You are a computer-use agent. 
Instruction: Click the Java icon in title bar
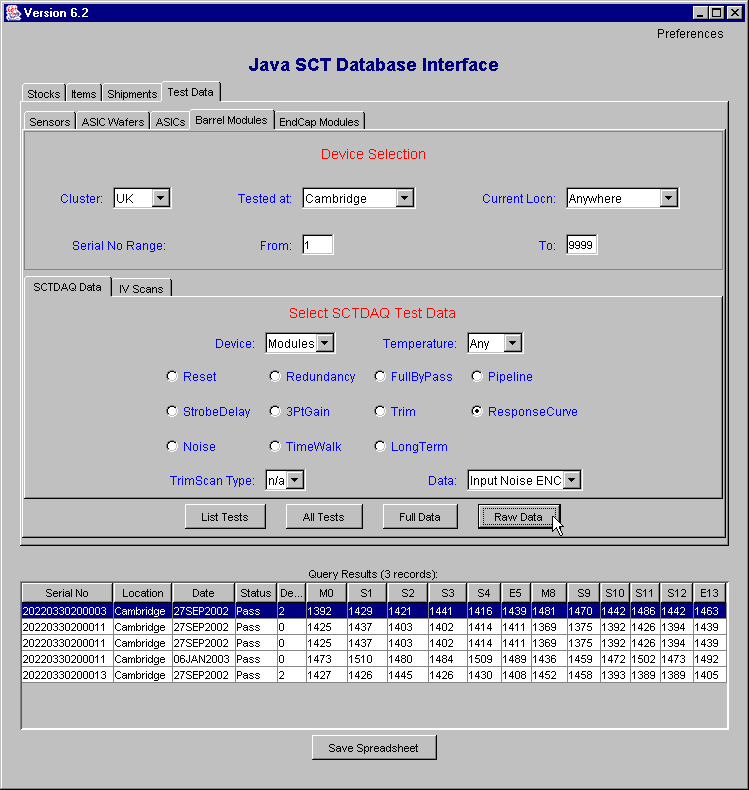pyautogui.click(x=12, y=12)
